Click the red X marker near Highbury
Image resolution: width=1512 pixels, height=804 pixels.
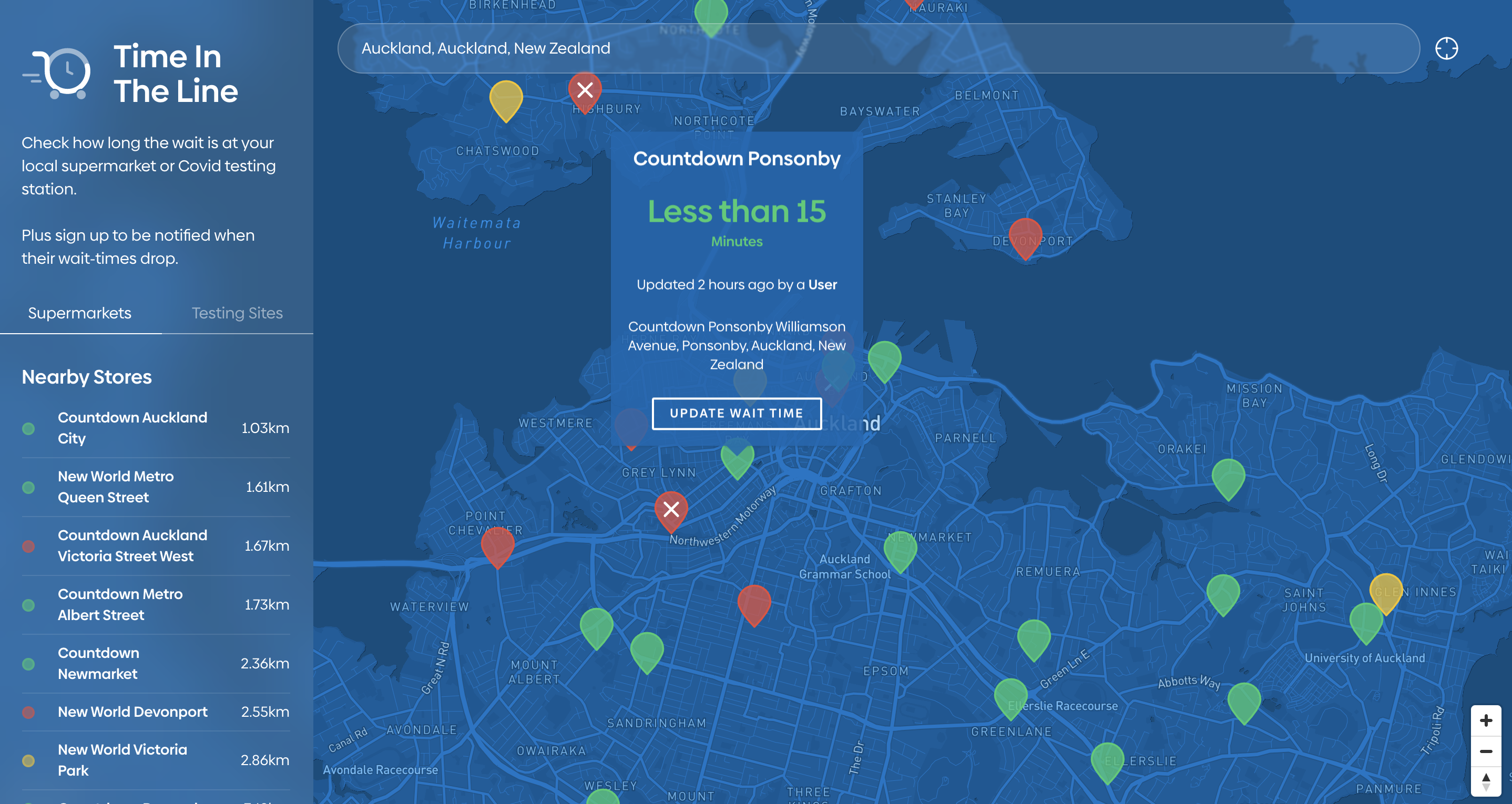tap(585, 91)
